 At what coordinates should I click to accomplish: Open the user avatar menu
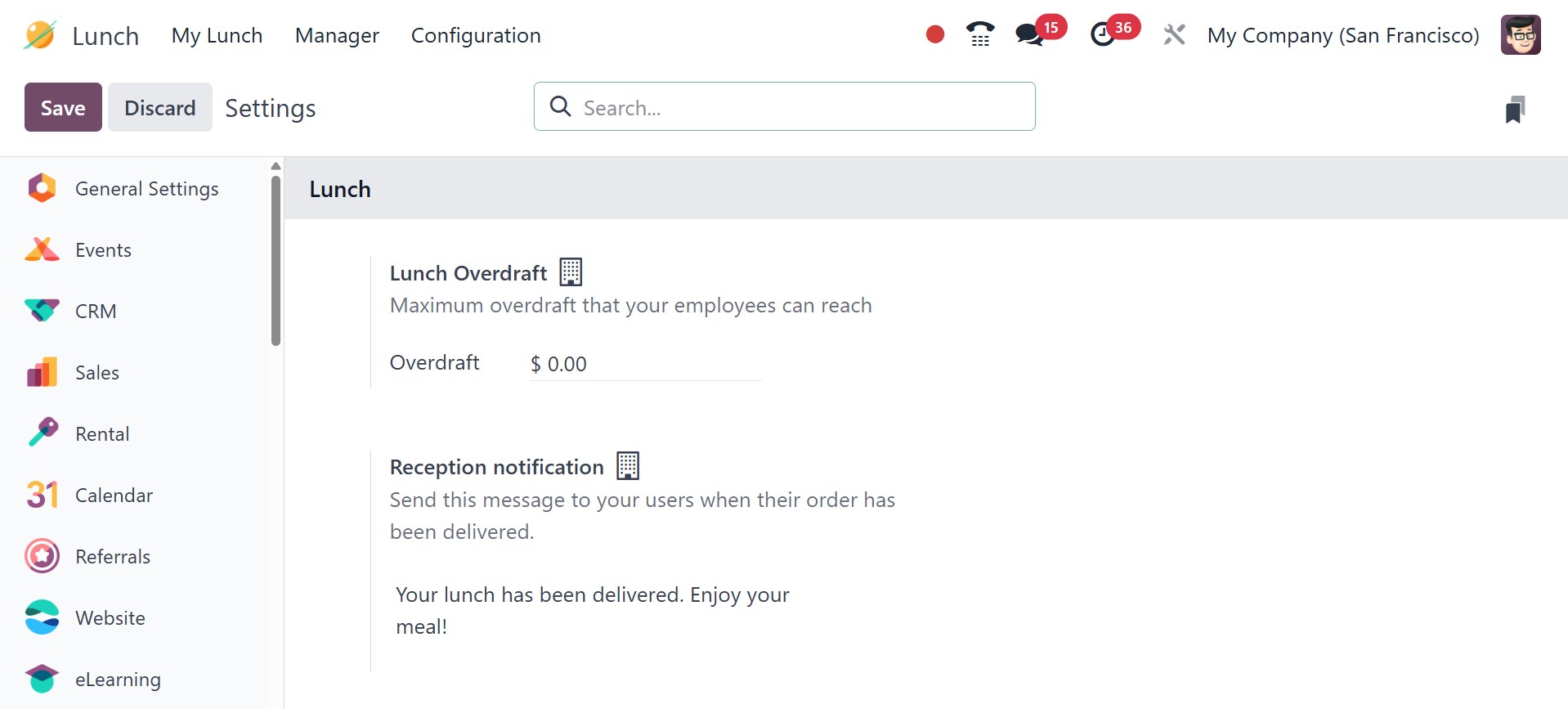[1521, 35]
